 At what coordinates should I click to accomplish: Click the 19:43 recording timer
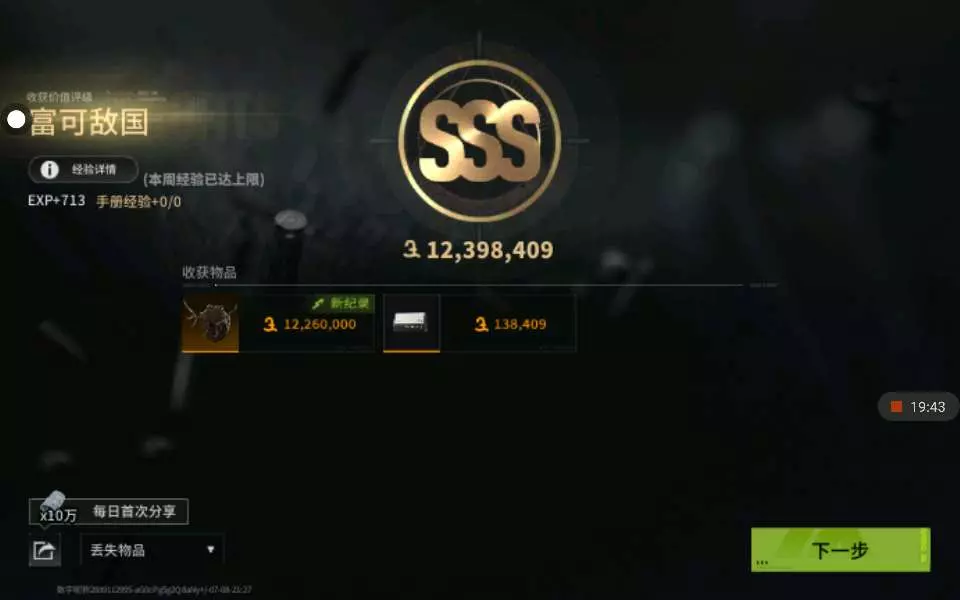click(928, 407)
